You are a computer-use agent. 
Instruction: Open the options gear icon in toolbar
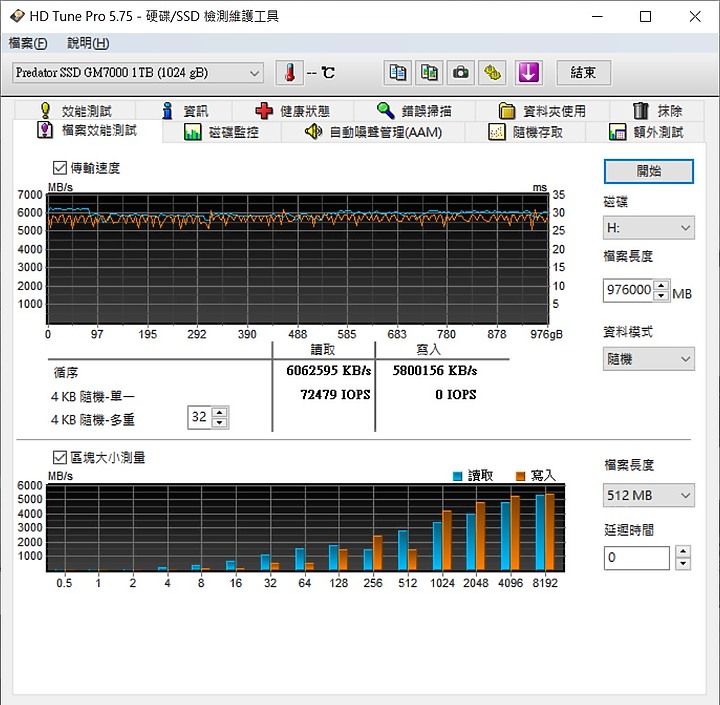click(x=492, y=73)
